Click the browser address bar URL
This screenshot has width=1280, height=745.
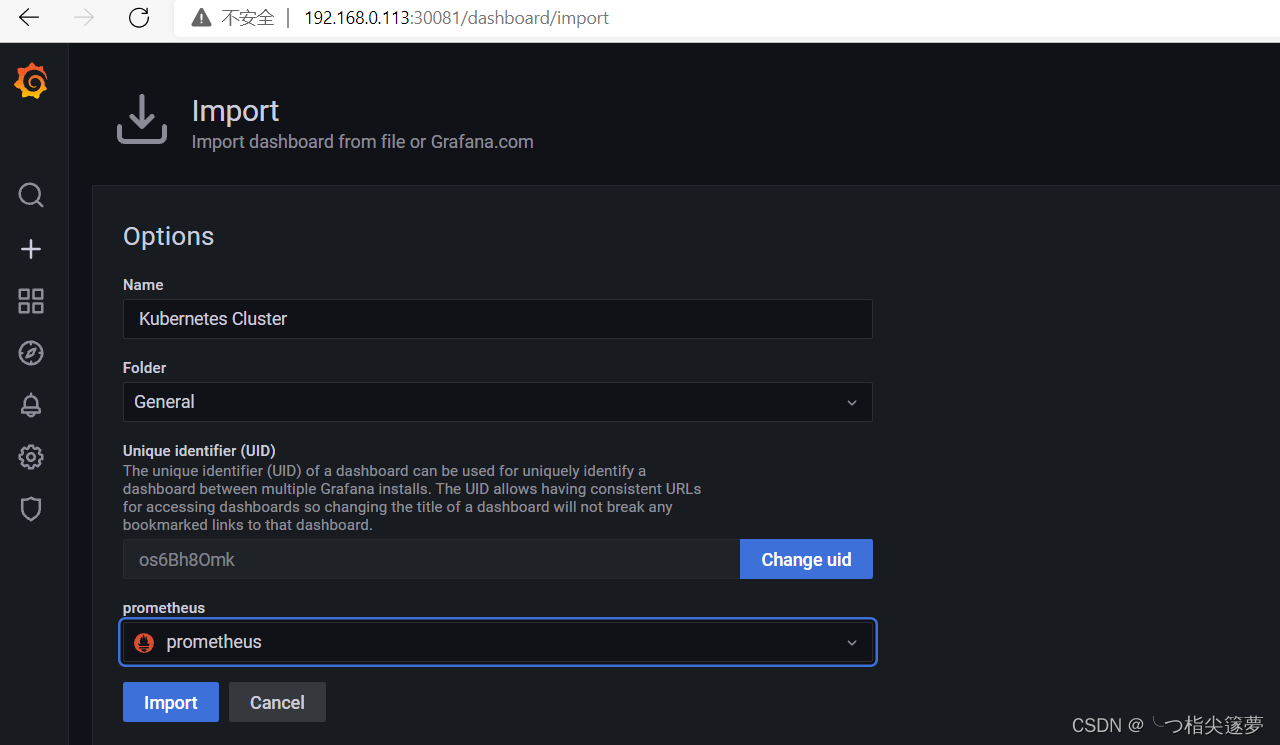(x=456, y=18)
